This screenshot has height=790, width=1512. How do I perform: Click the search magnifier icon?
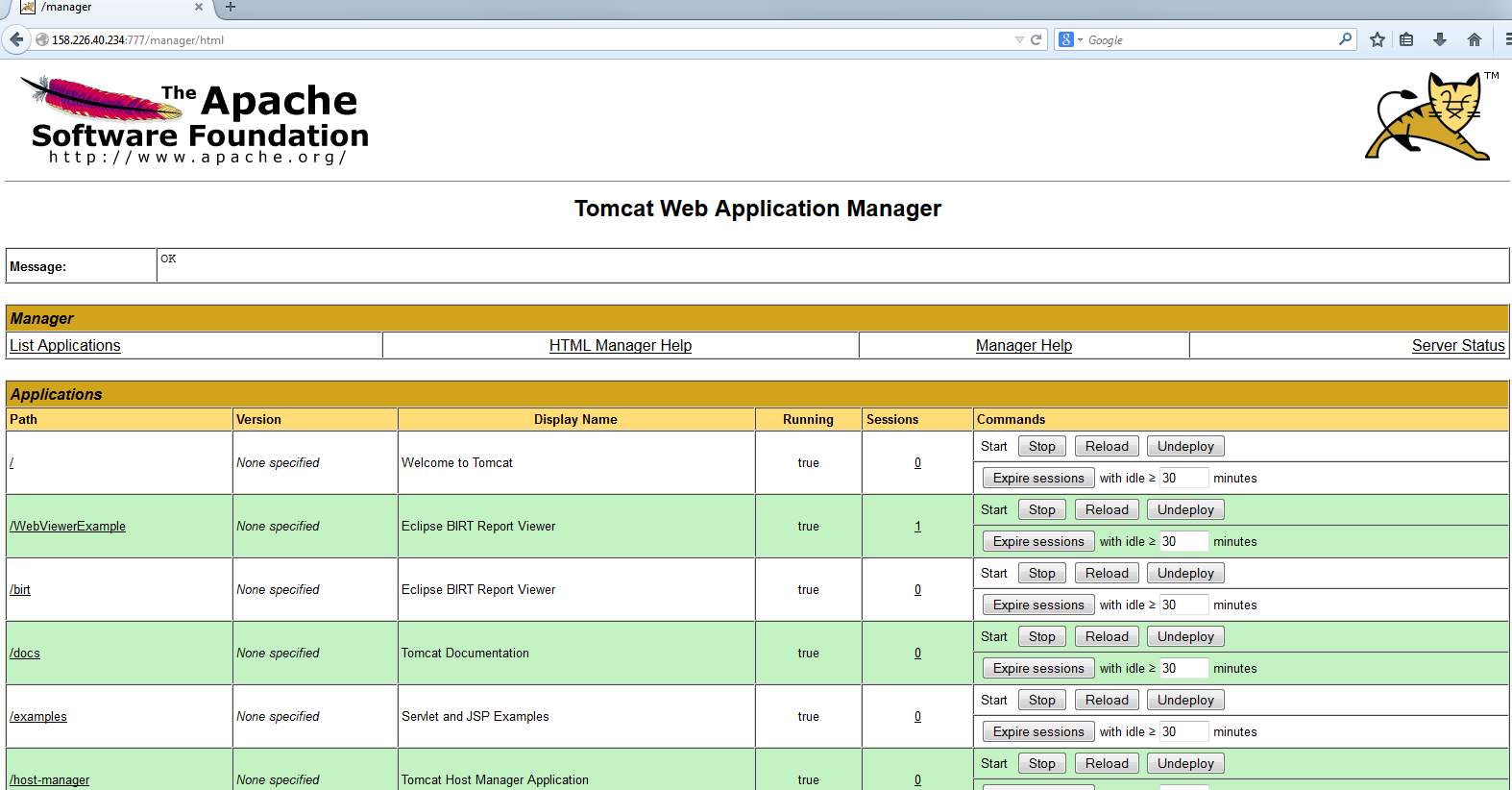(x=1345, y=39)
